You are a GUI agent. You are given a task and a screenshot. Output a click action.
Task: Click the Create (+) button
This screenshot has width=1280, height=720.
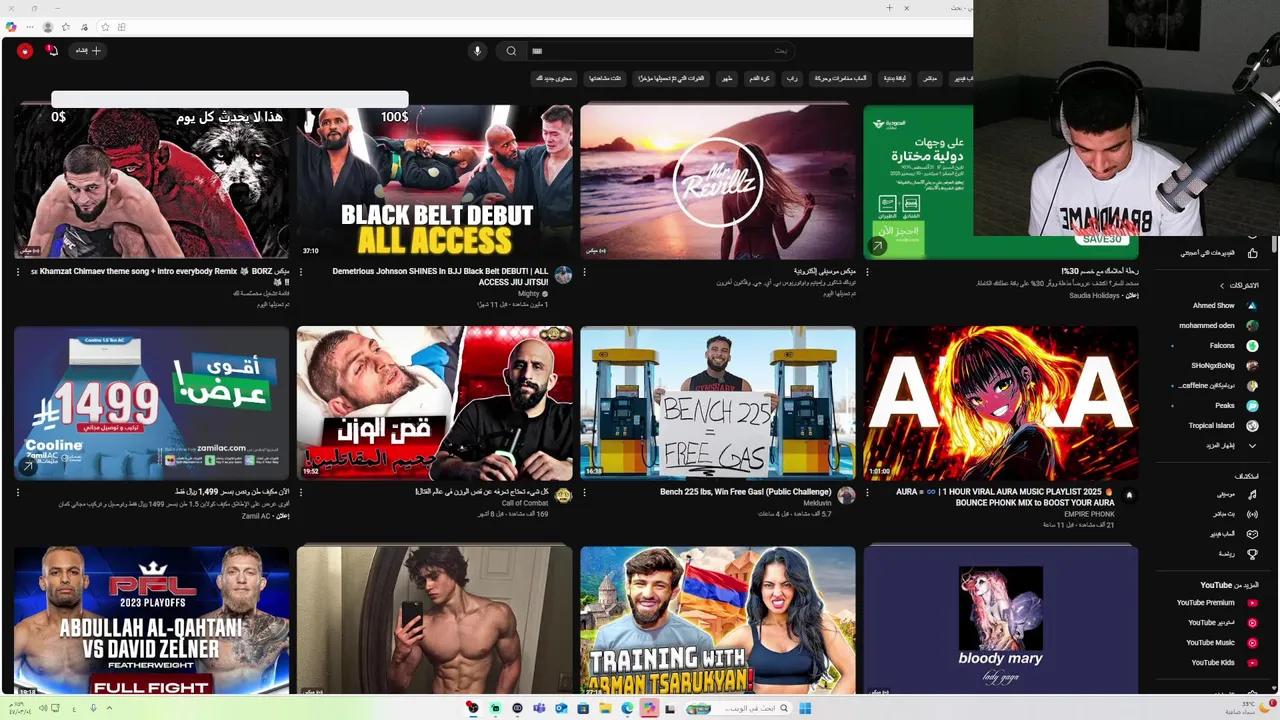point(89,50)
